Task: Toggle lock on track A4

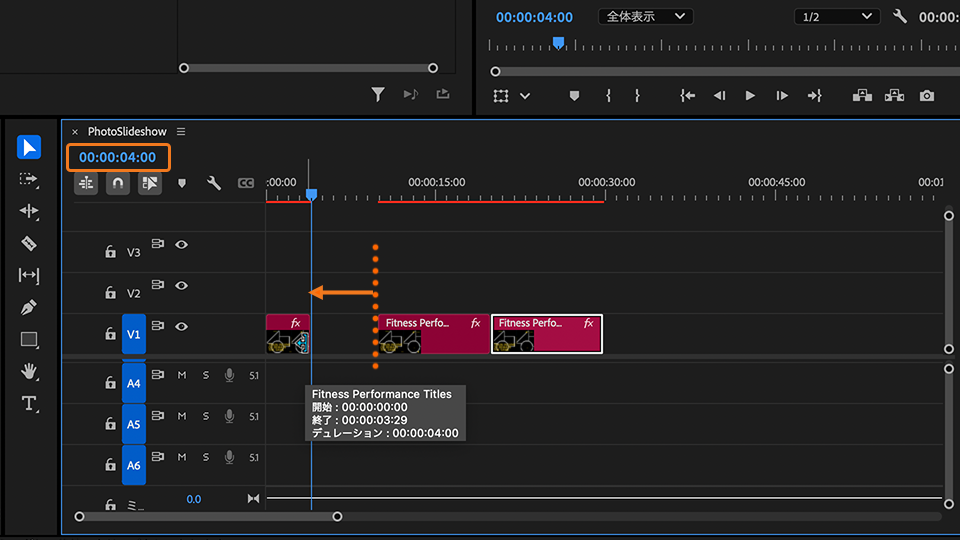Action: coord(110,382)
